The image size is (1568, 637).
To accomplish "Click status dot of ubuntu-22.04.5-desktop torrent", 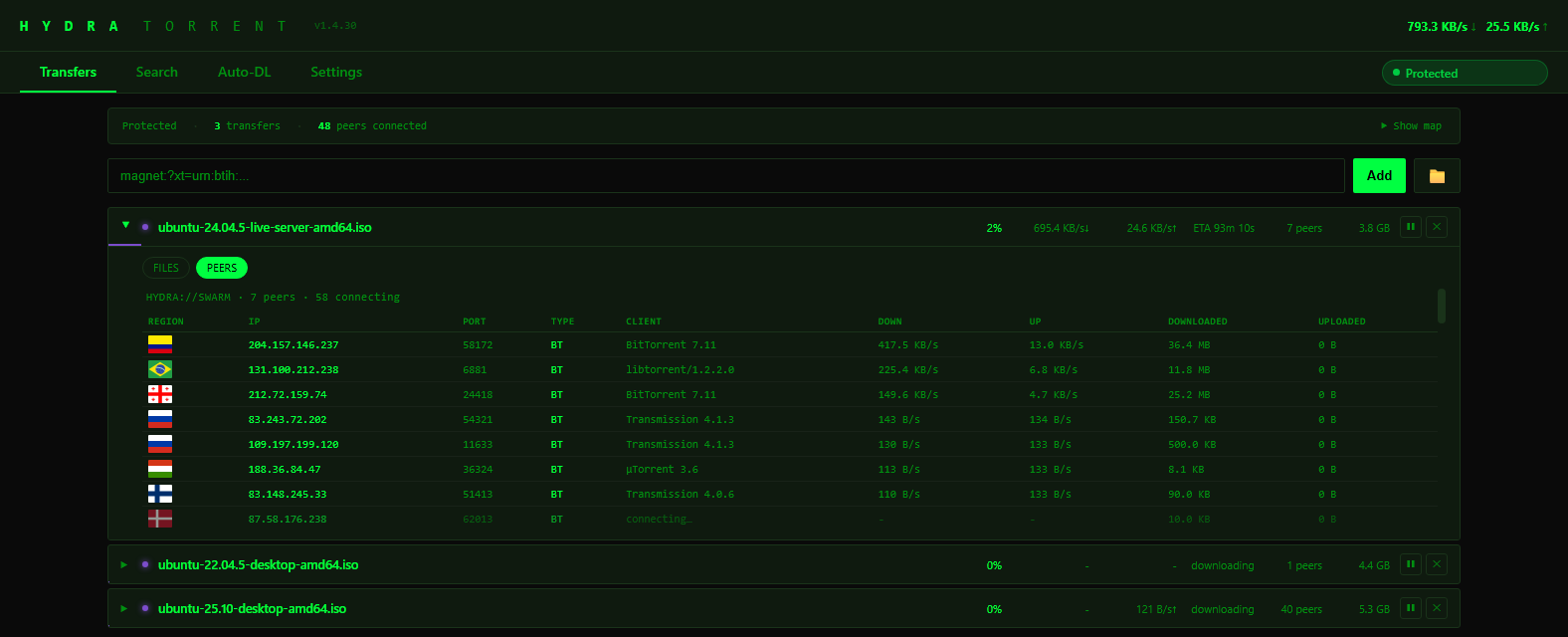I will click(x=145, y=564).
